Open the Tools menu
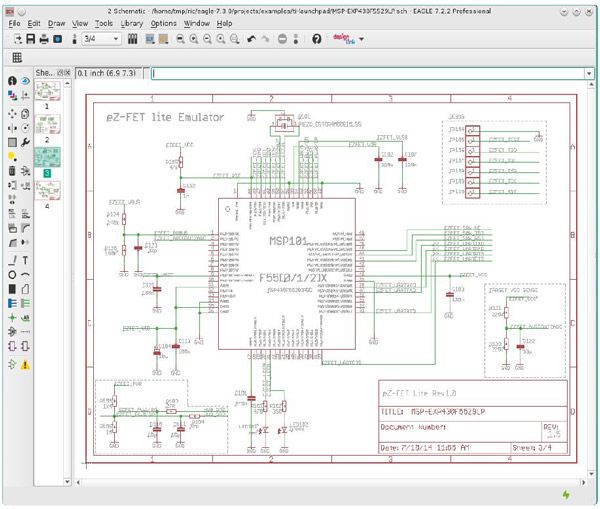The height and width of the screenshot is (509, 600). [x=104, y=23]
